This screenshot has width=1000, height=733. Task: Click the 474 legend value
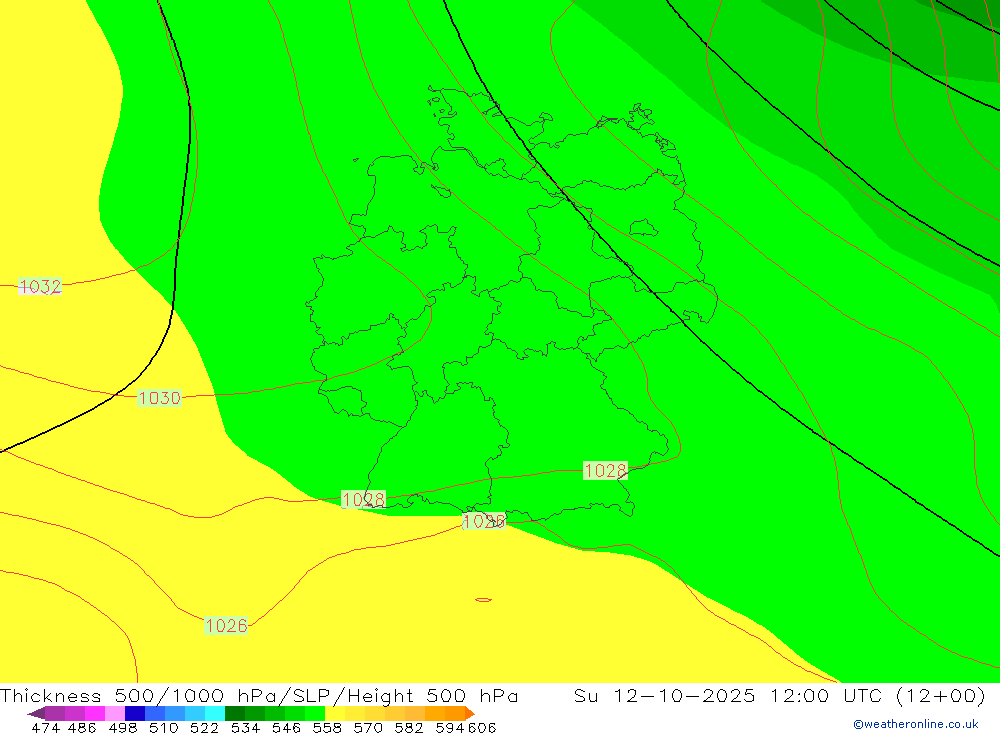tap(45, 727)
